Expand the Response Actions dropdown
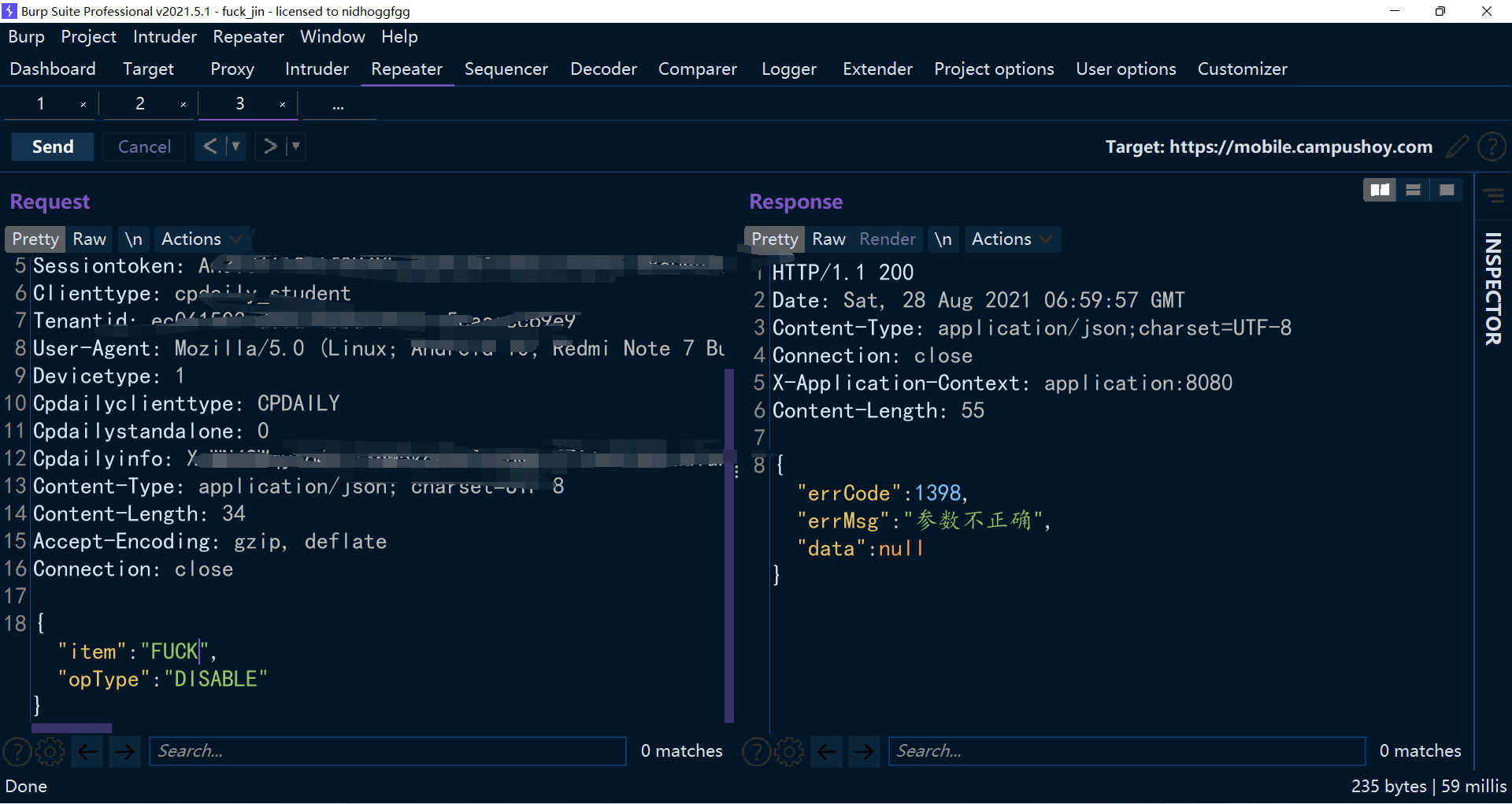The image size is (1512, 804). [x=1011, y=239]
